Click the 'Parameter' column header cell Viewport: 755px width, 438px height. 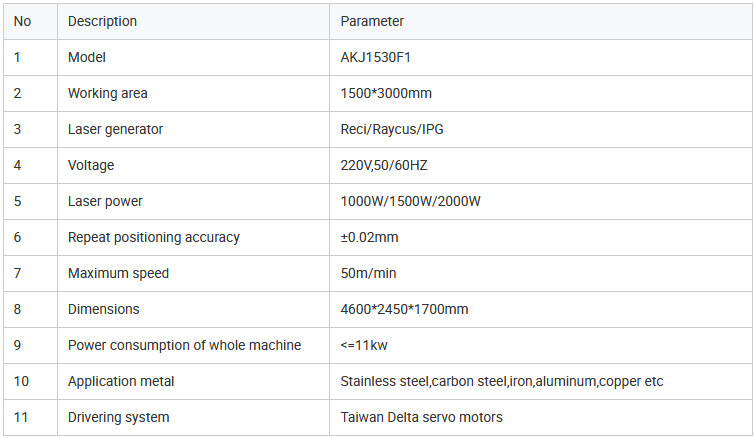(x=372, y=21)
